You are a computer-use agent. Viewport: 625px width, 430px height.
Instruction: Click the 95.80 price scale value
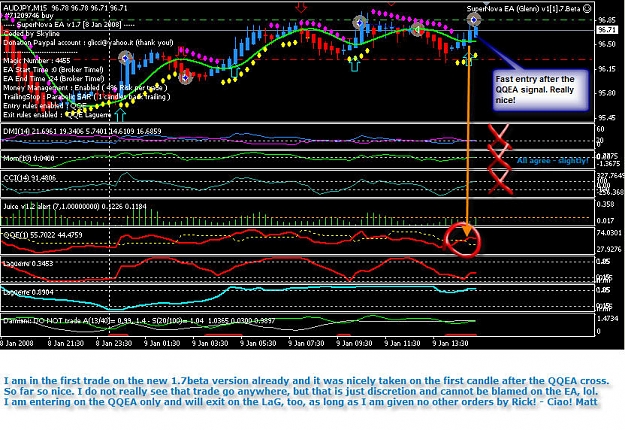point(607,93)
